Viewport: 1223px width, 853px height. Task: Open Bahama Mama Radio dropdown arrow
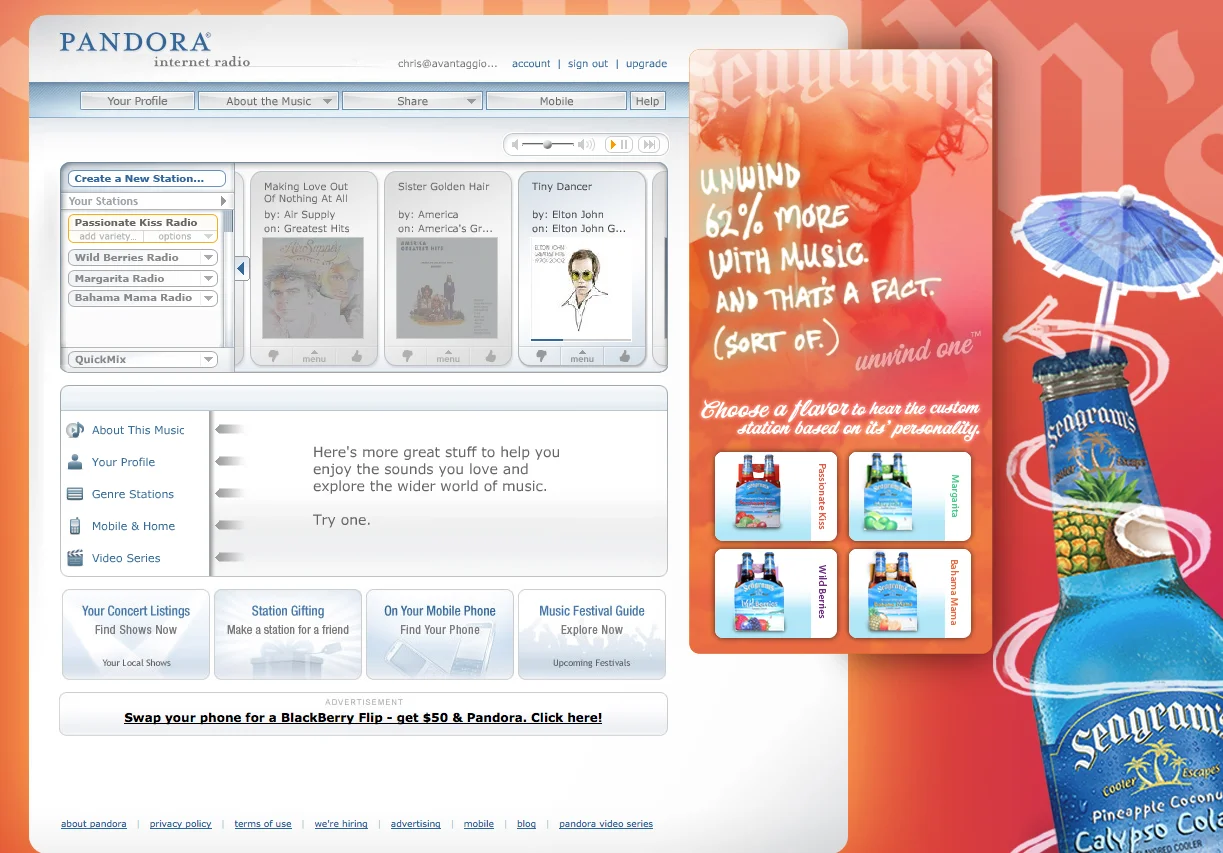coord(208,298)
